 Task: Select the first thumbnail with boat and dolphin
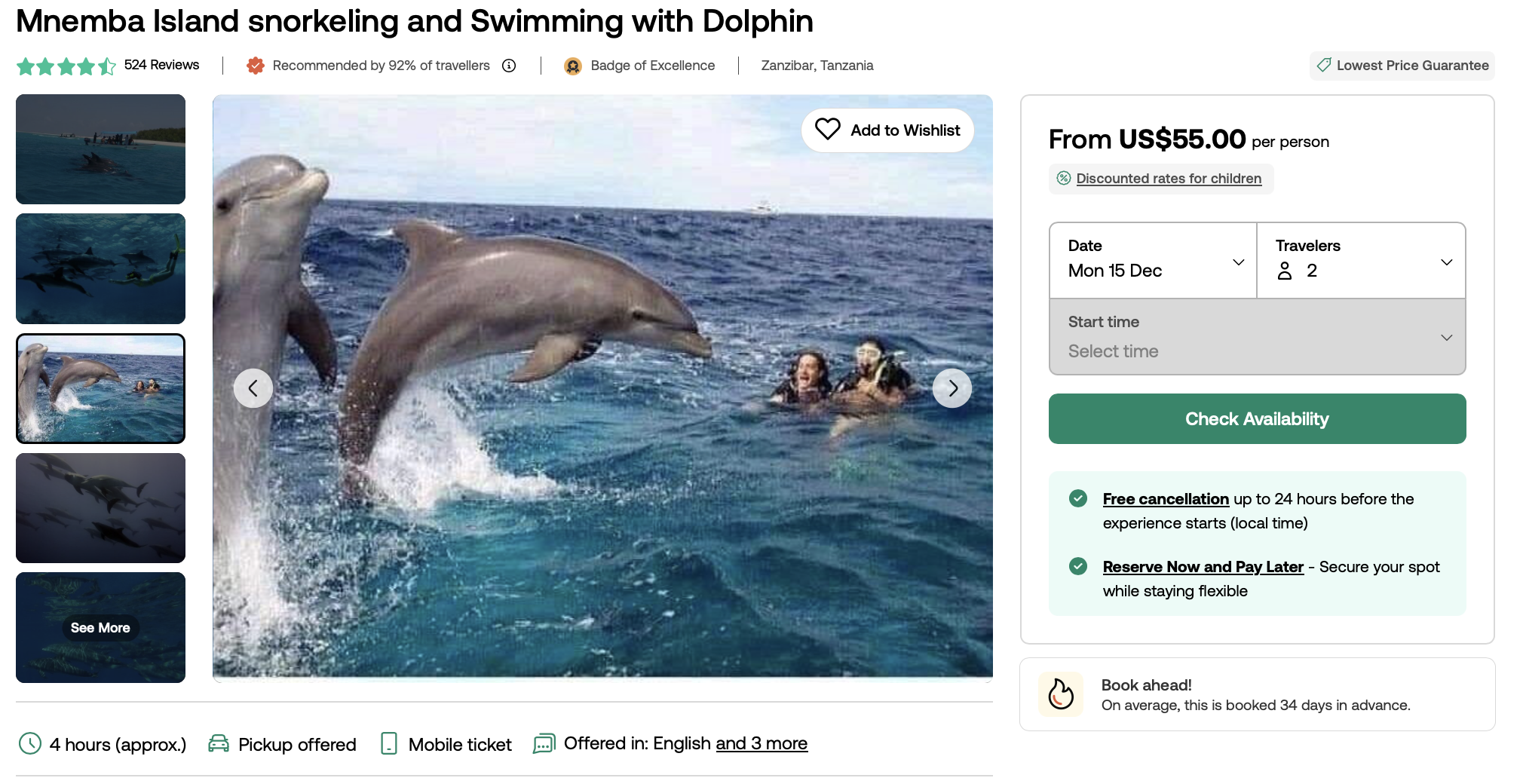(x=100, y=149)
